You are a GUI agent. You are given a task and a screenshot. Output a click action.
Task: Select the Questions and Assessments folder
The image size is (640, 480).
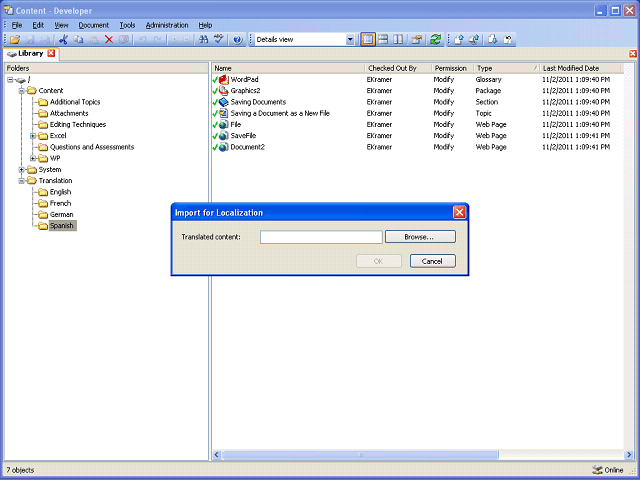[92, 147]
